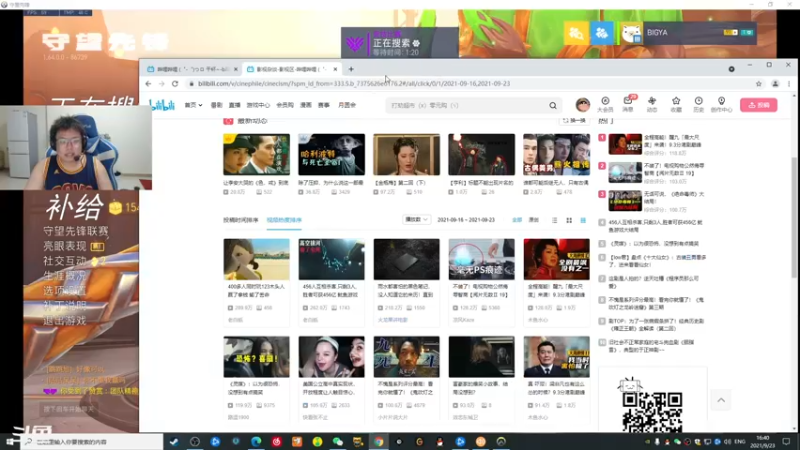The width and height of the screenshot is (800, 450).
Task: Click the pink 投稿 upload button
Action: point(759,105)
